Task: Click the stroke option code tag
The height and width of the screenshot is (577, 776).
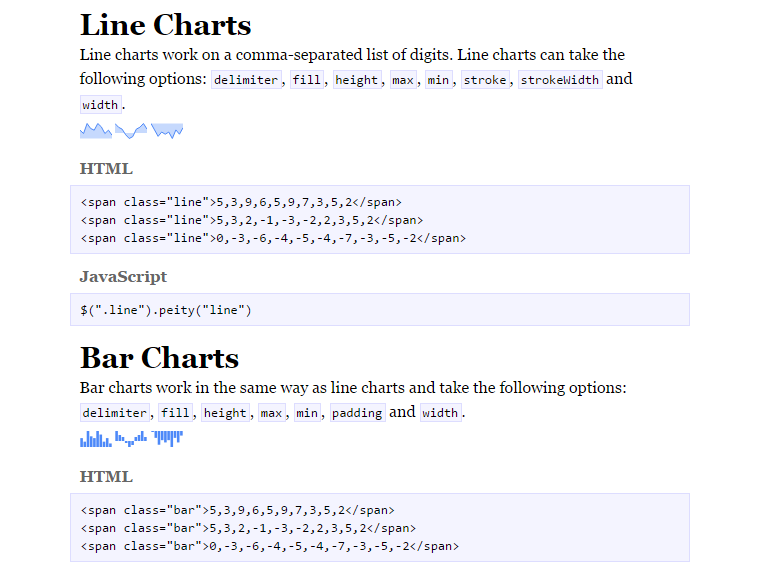Action: point(485,80)
